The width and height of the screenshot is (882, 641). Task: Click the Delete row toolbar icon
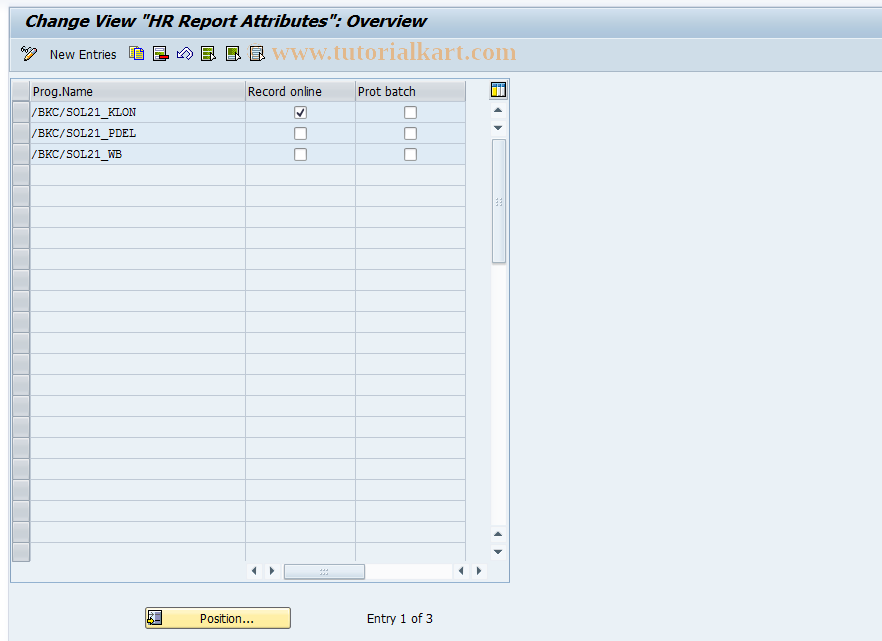(161, 54)
